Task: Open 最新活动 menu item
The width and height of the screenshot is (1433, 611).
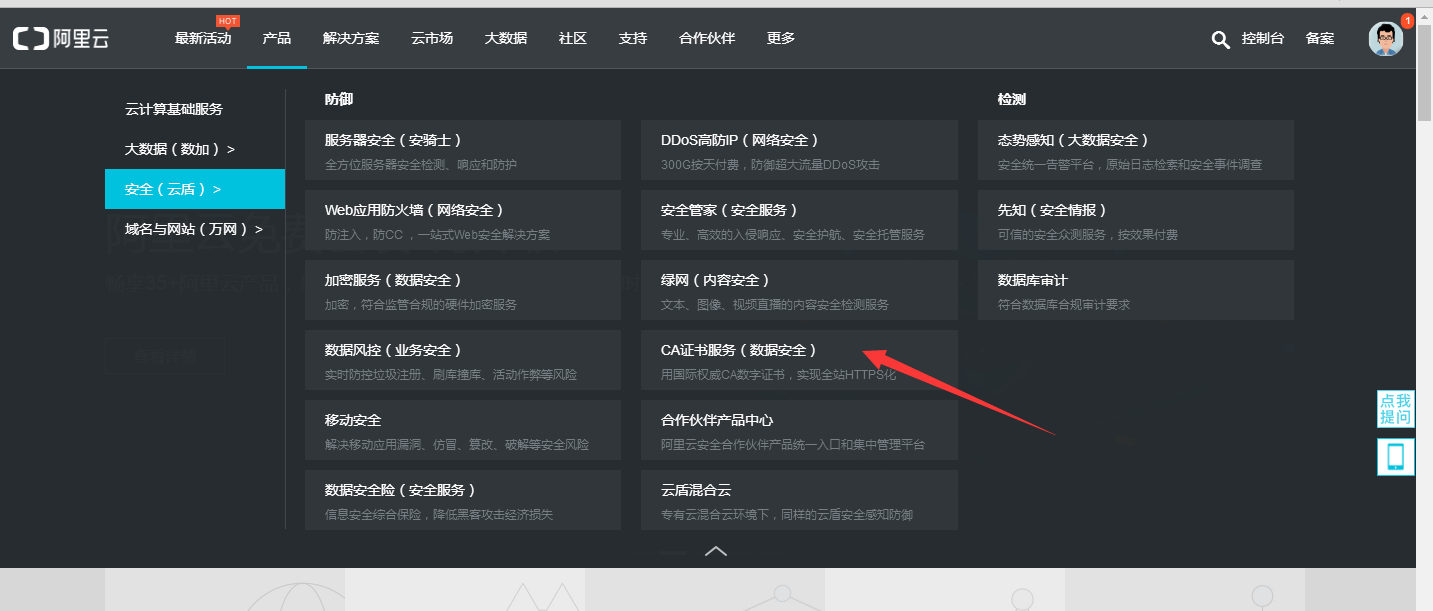Action: point(203,38)
